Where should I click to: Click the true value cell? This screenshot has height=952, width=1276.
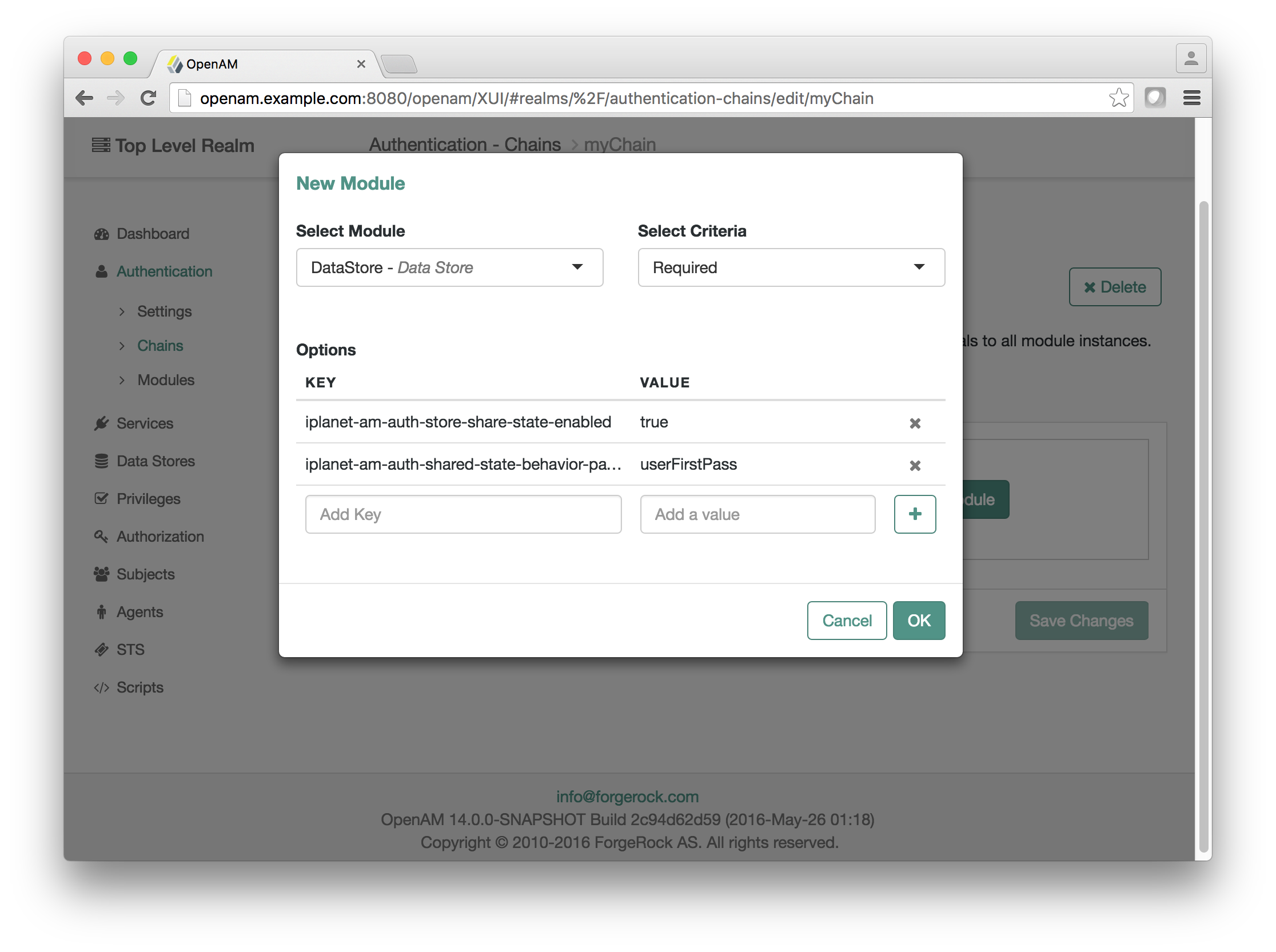tap(654, 422)
